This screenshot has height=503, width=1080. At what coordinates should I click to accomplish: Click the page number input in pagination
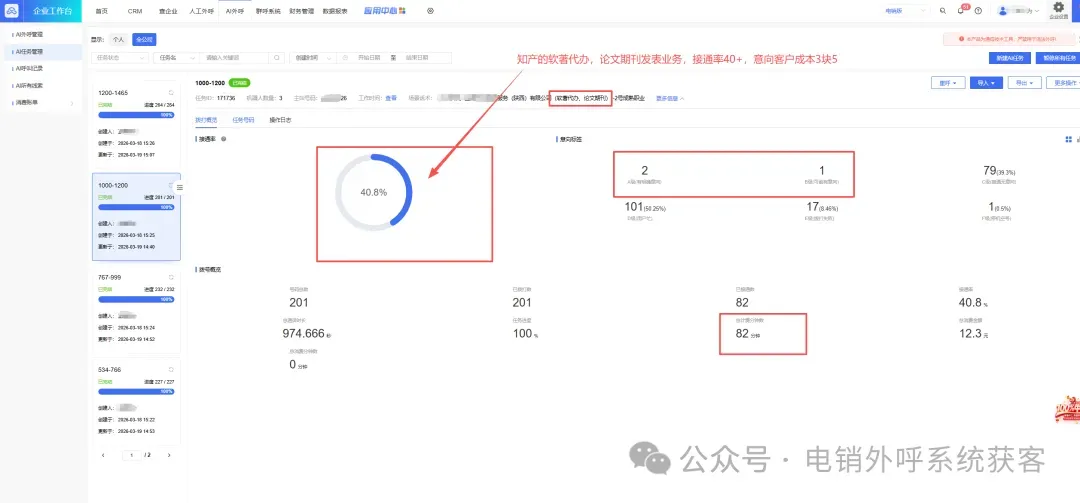pyautogui.click(x=132, y=455)
